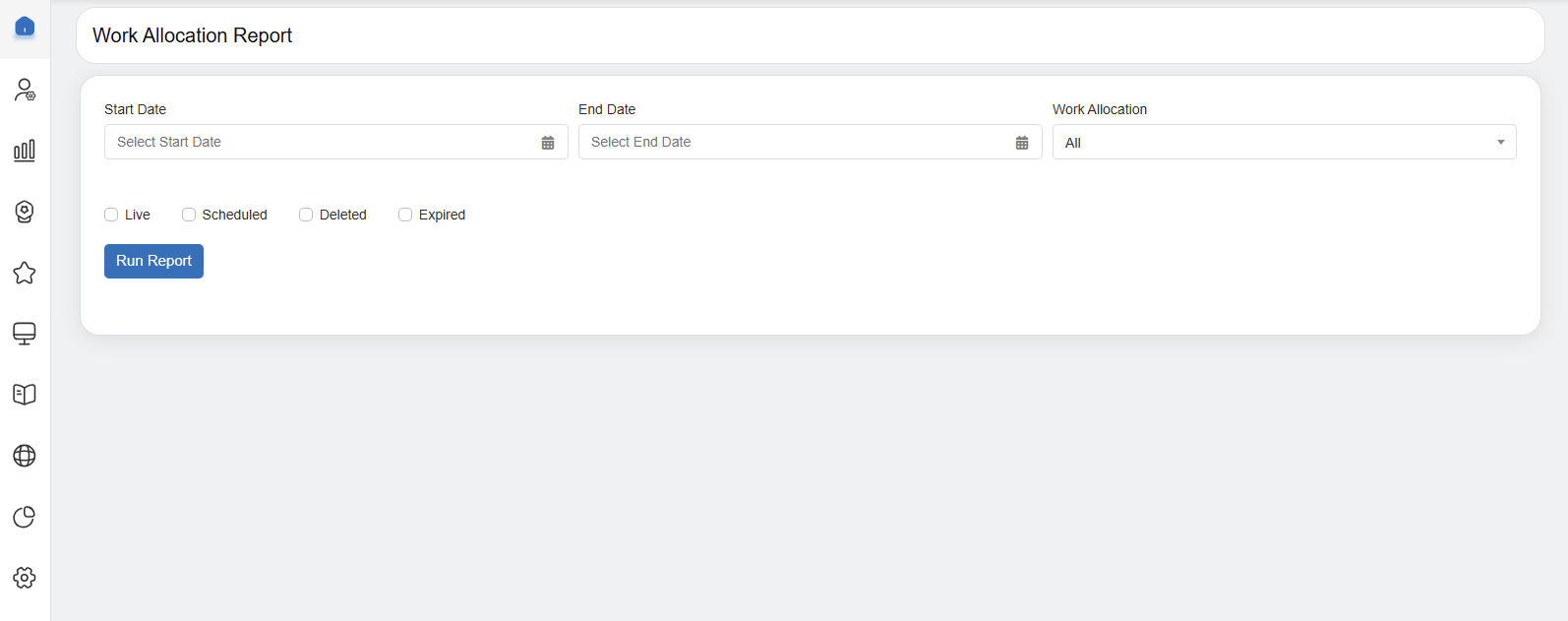Tick the Scheduled checkbox

(x=189, y=215)
